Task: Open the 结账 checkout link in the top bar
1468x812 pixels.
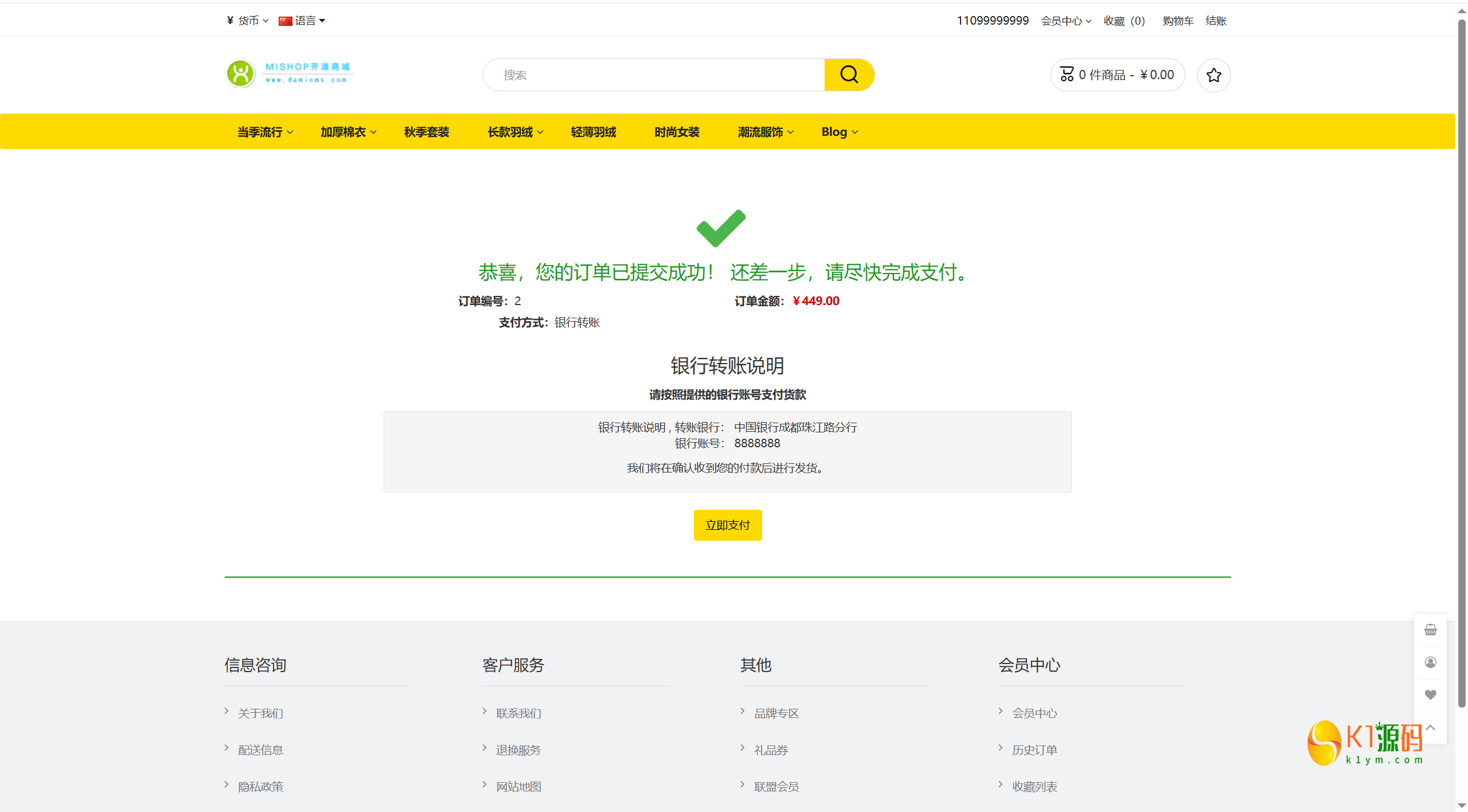Action: [1216, 21]
